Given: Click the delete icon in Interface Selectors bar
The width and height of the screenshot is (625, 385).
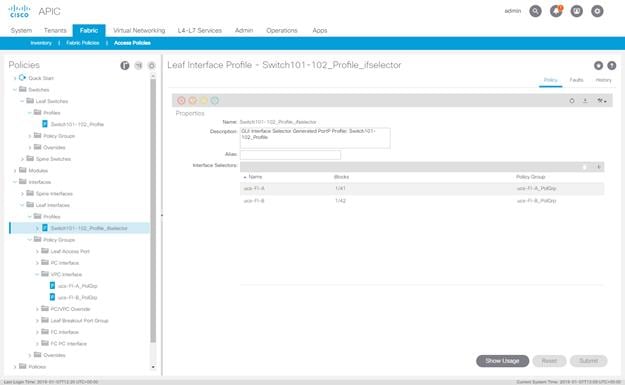Looking at the screenshot, I should pos(585,167).
